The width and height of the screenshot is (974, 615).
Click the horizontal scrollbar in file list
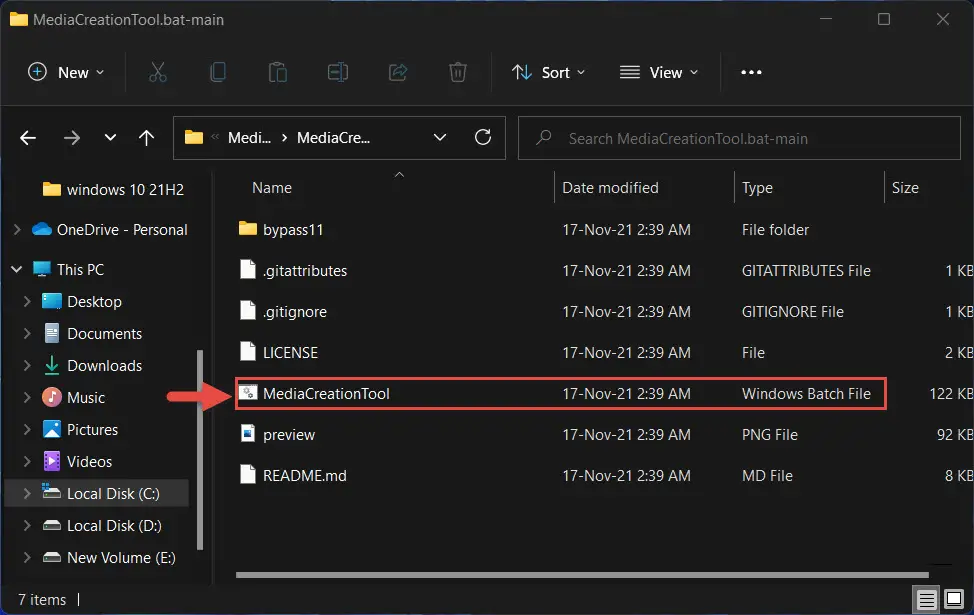pos(582,575)
